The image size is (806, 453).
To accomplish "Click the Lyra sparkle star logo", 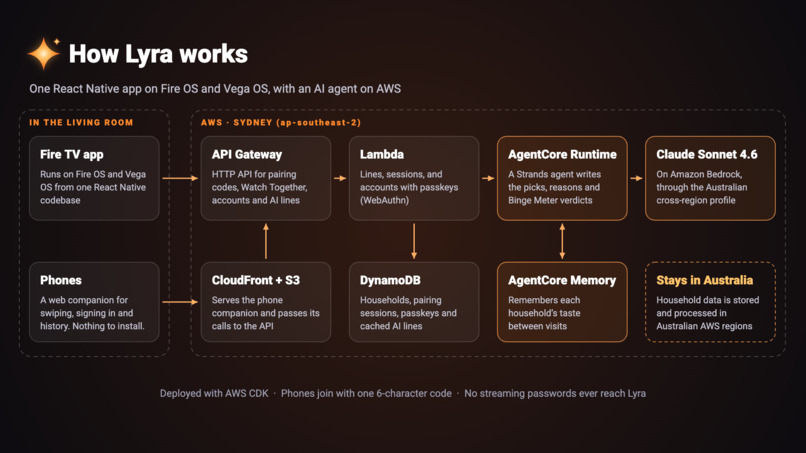I will (44, 53).
